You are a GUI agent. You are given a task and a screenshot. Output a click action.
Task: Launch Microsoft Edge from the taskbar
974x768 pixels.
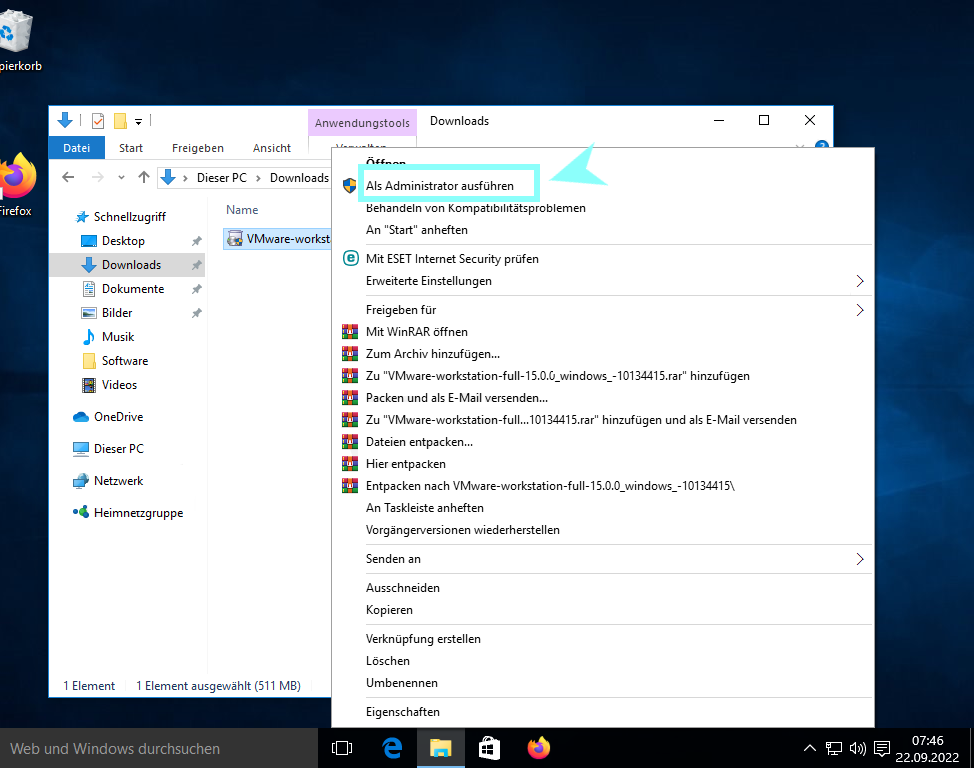click(392, 747)
